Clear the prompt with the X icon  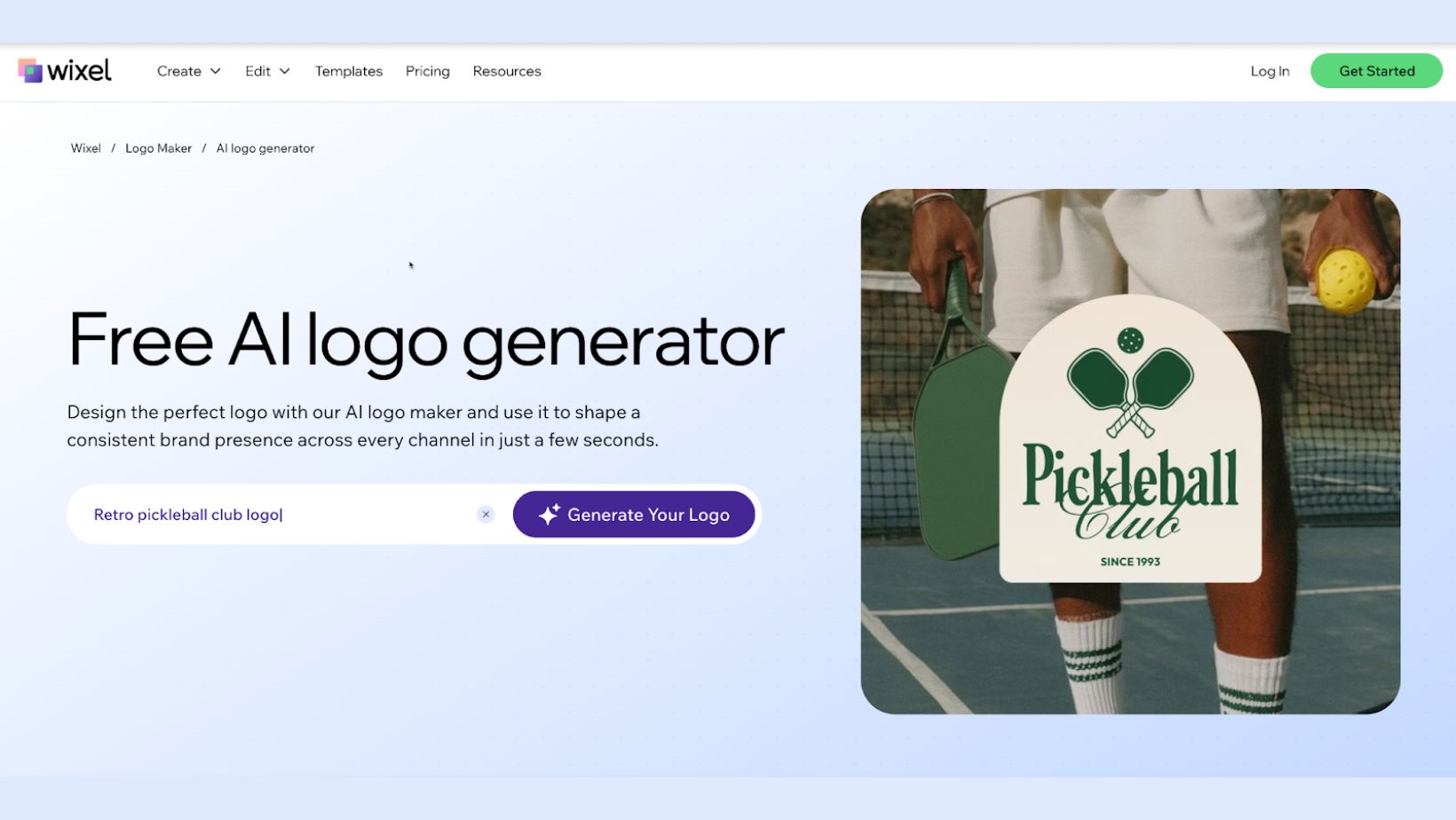click(486, 515)
